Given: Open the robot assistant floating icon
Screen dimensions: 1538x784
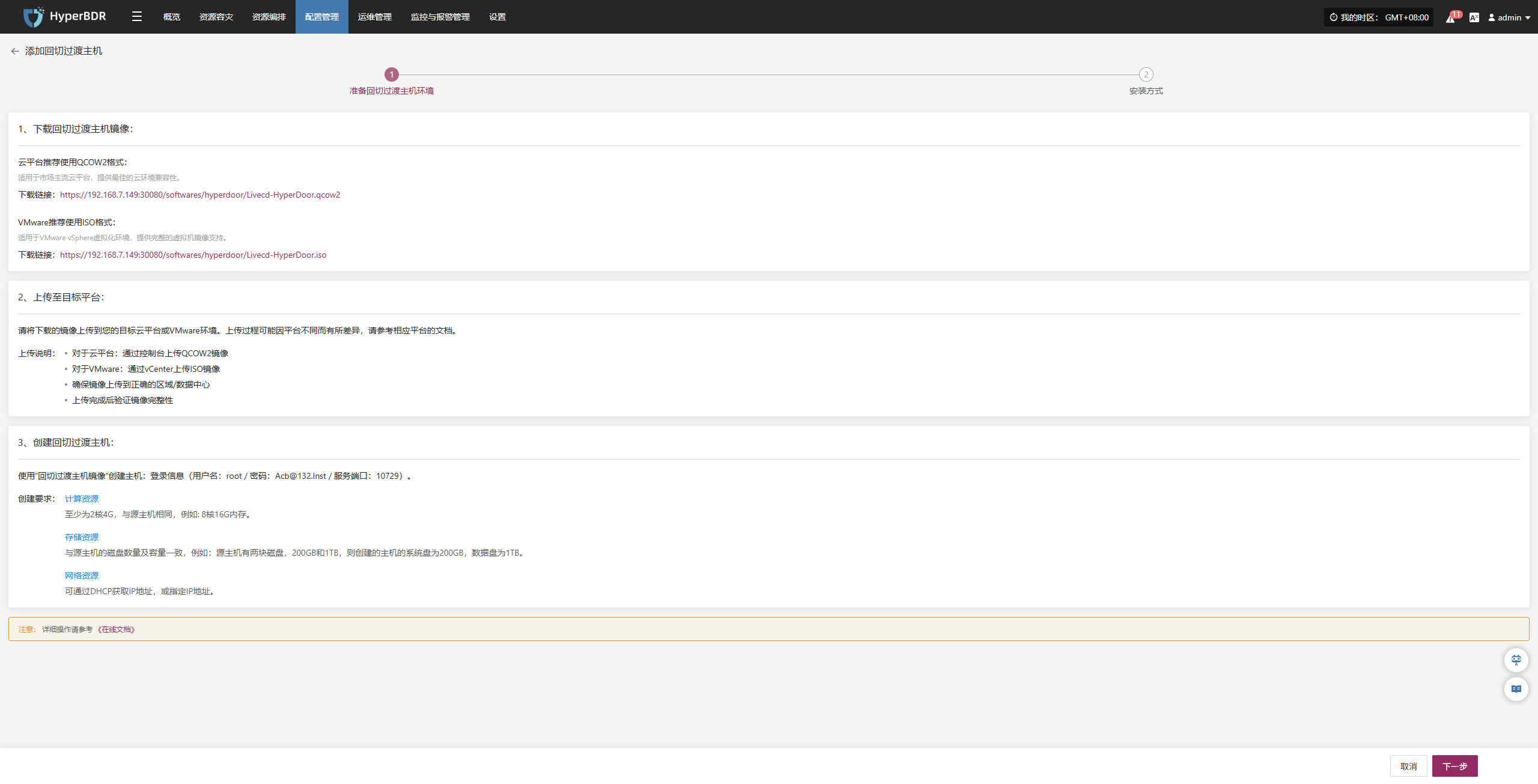Looking at the screenshot, I should pos(1516,660).
